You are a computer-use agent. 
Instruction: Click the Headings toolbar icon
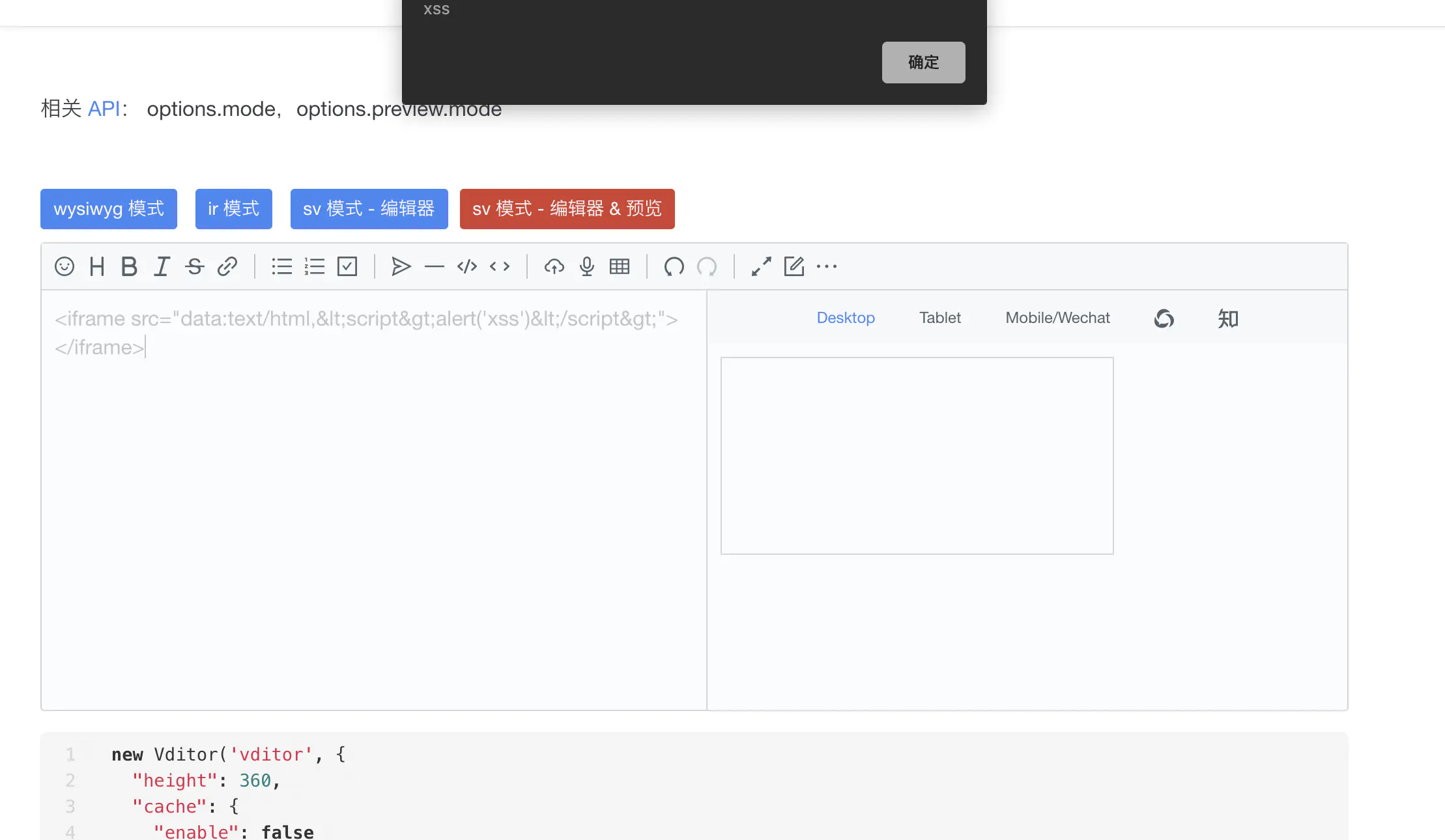[97, 266]
